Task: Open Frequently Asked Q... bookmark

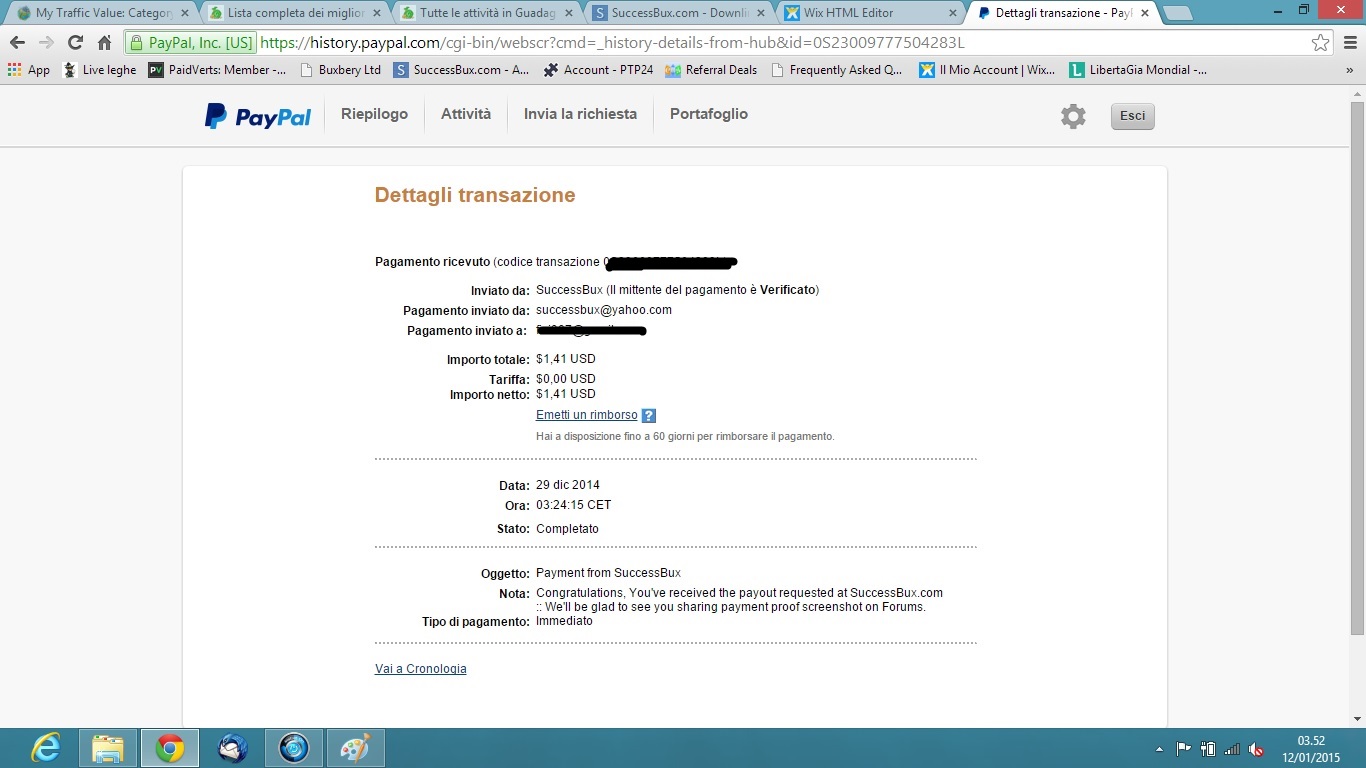Action: click(836, 70)
